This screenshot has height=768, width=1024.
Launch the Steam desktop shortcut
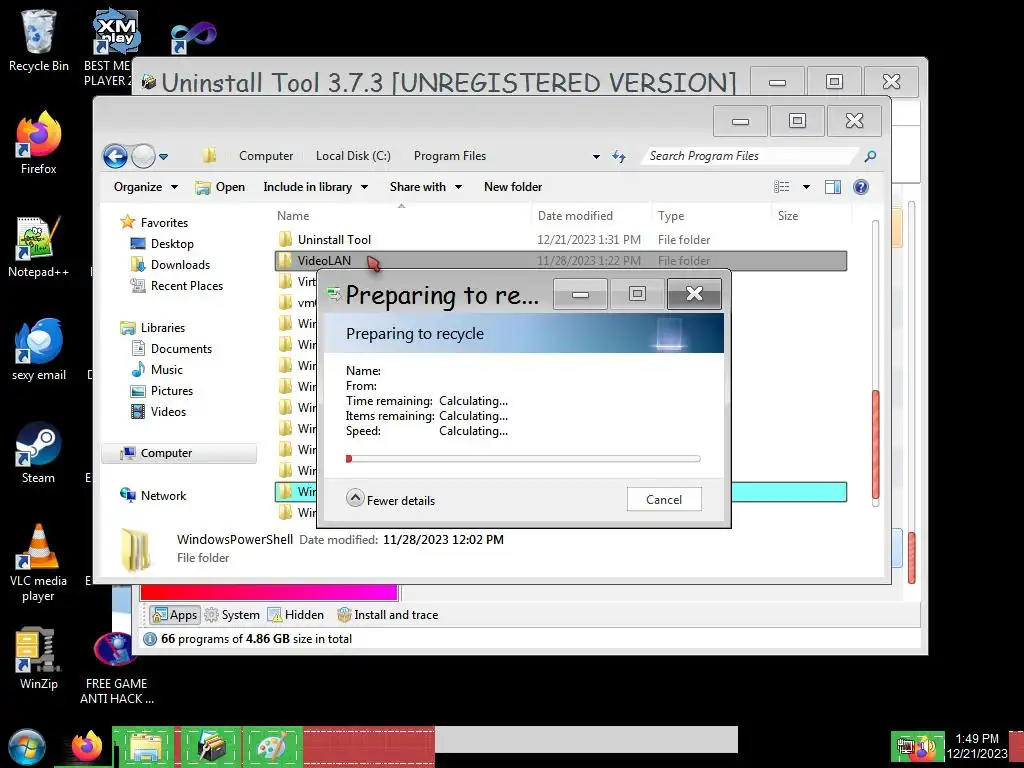[38, 453]
